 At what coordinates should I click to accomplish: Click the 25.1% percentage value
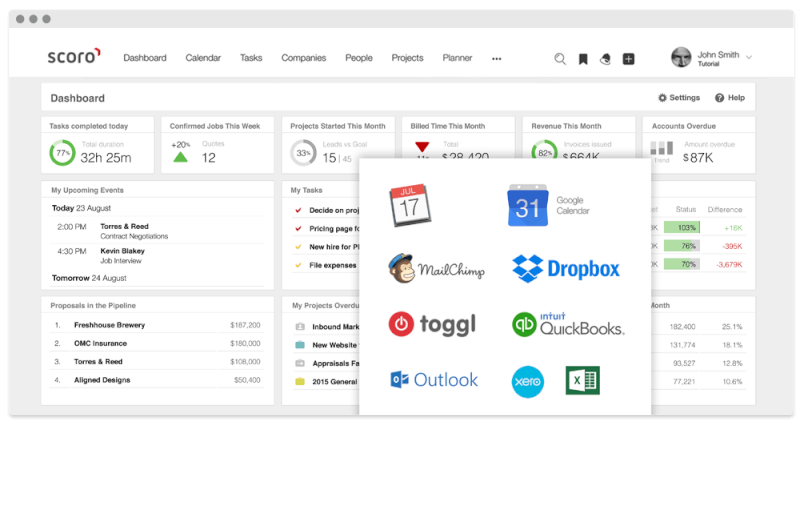pyautogui.click(x=732, y=327)
